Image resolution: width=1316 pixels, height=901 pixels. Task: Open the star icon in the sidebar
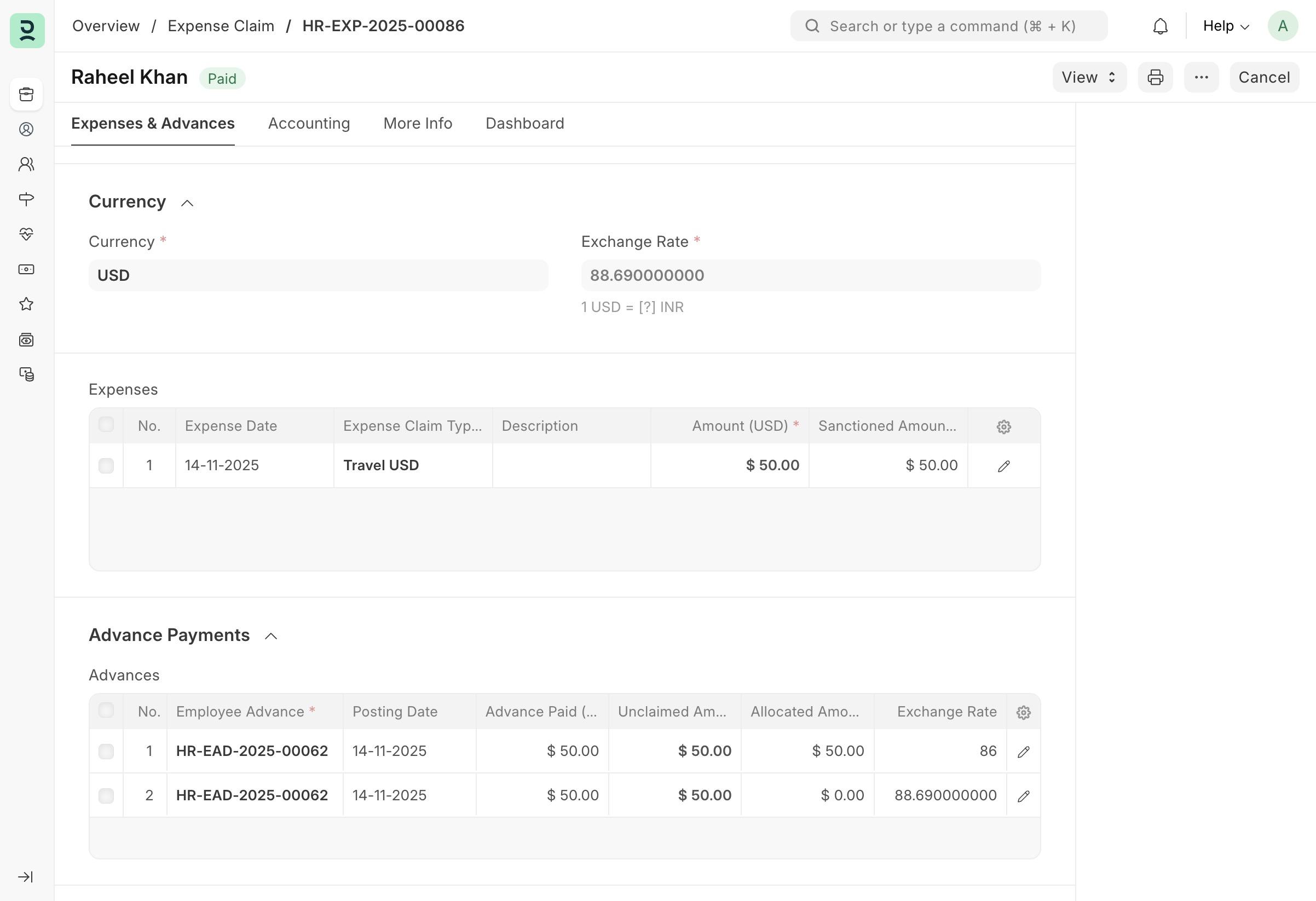tap(26, 305)
